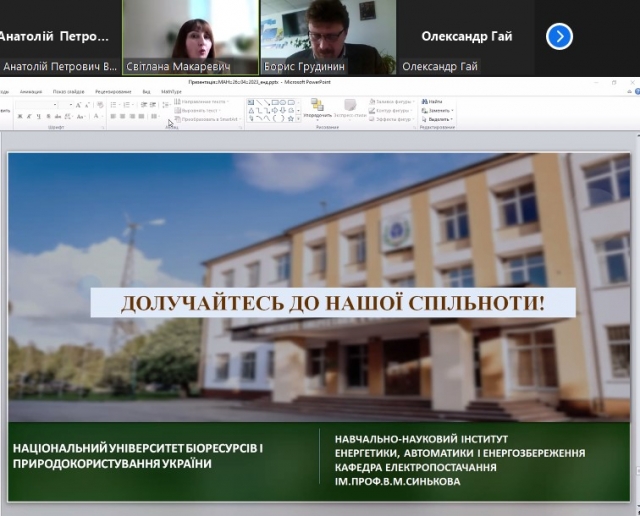Align text left
The height and width of the screenshot is (516, 640).
113,116
